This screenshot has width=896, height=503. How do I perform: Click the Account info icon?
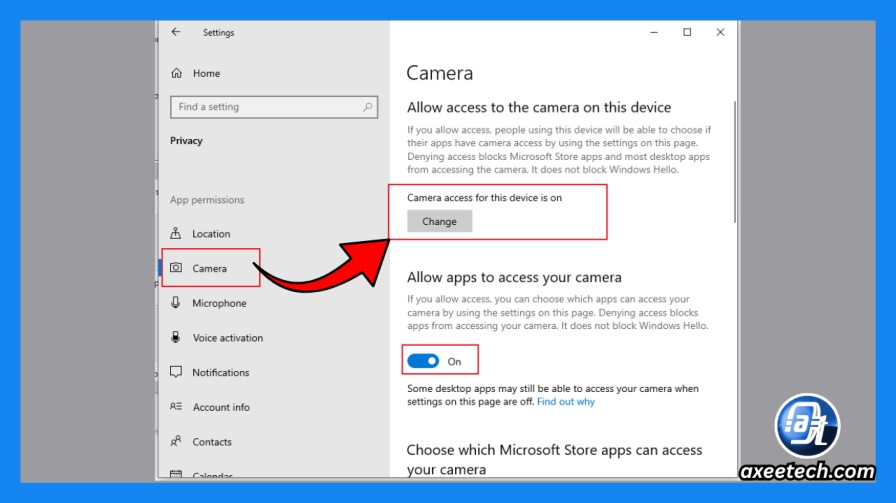(x=176, y=406)
